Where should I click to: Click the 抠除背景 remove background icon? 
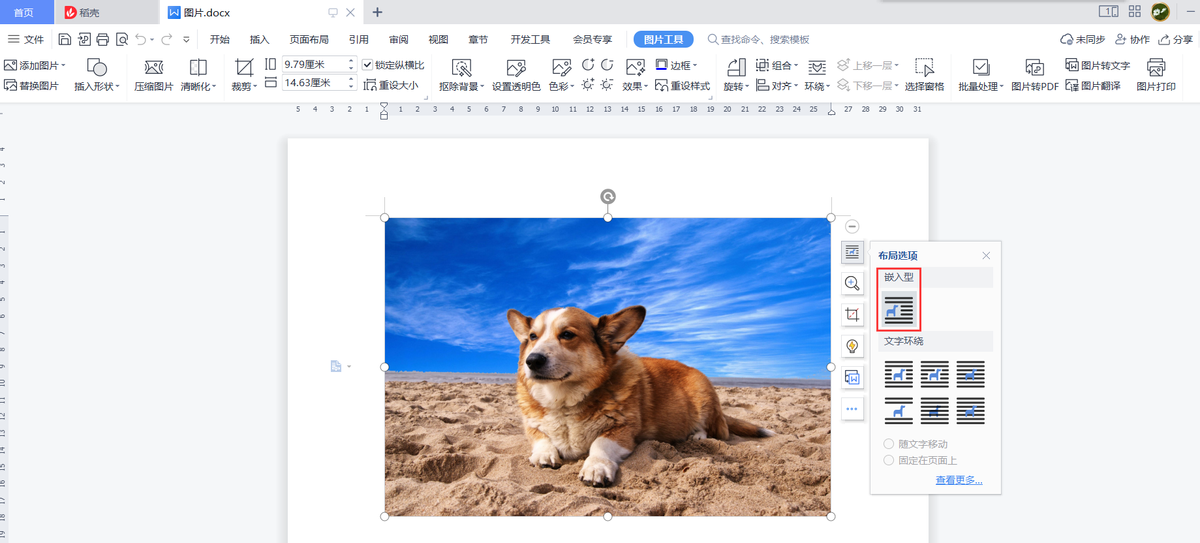coord(461,68)
